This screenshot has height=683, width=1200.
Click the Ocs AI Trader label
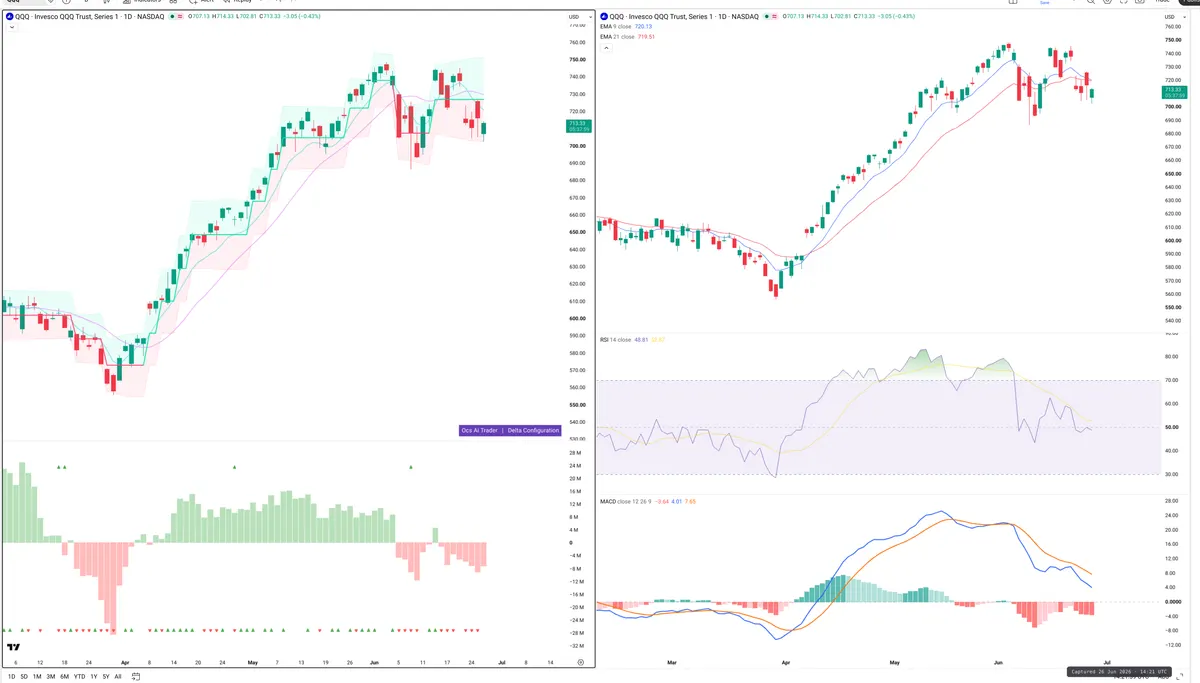(479, 430)
